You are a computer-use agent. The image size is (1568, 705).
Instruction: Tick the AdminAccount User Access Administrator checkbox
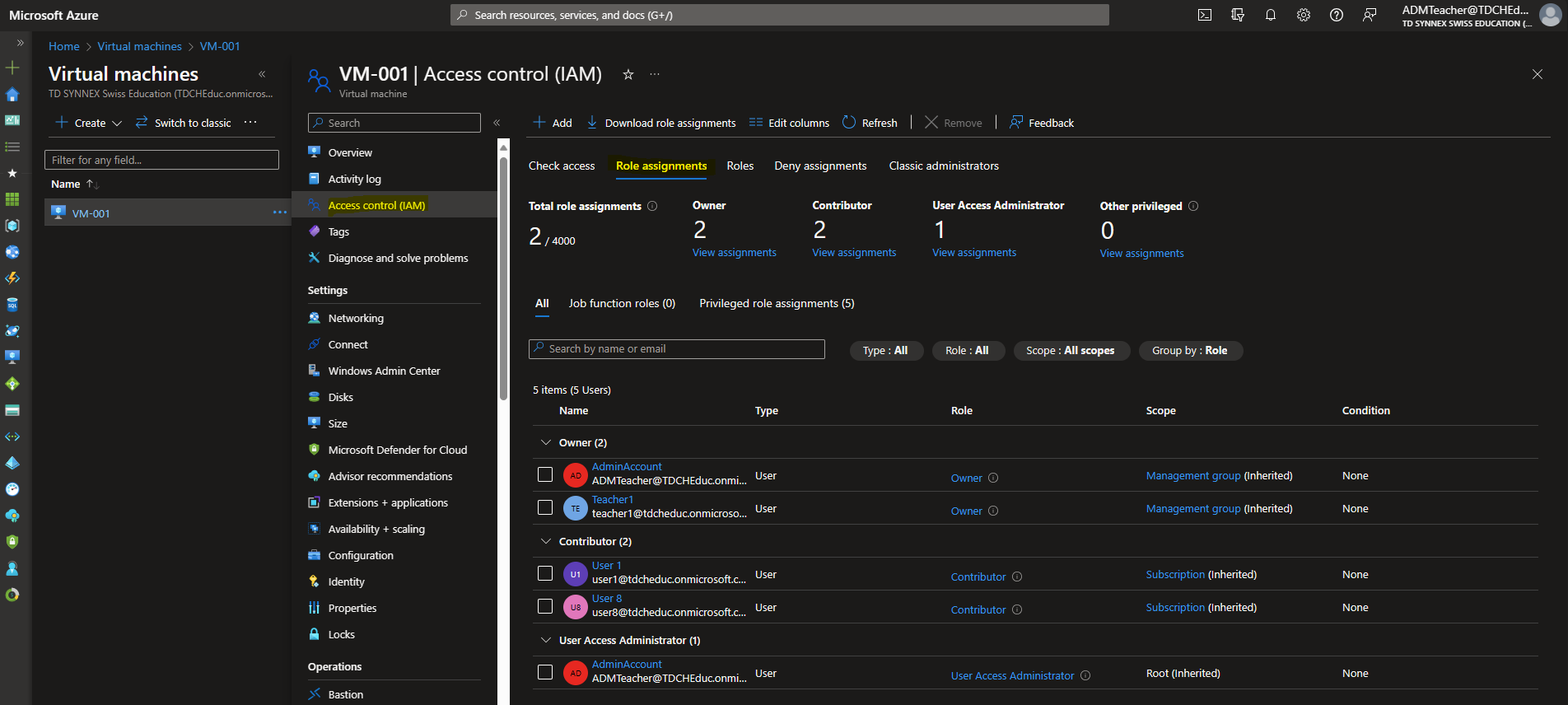545,672
